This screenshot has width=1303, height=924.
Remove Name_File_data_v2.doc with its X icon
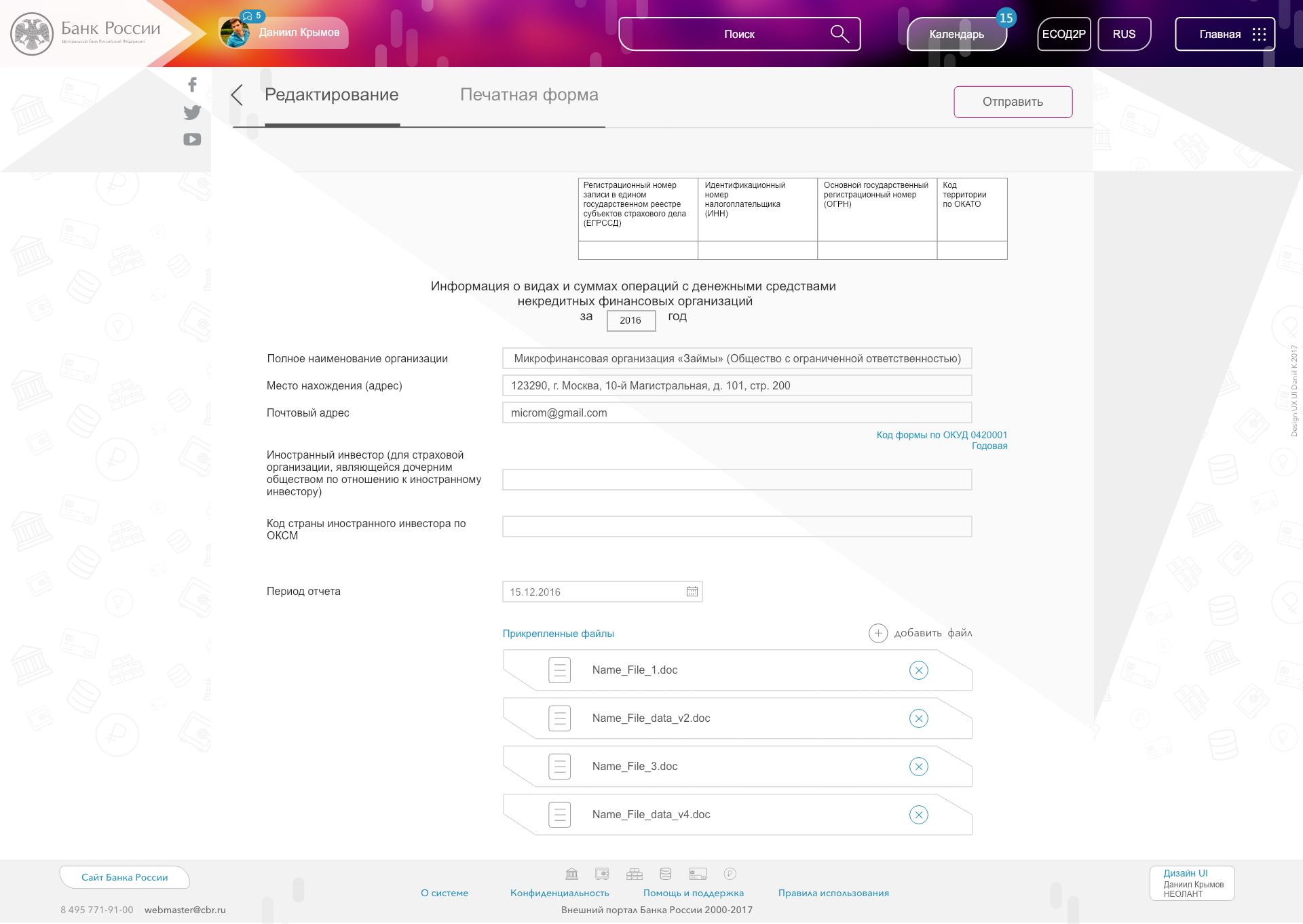pyautogui.click(x=919, y=718)
